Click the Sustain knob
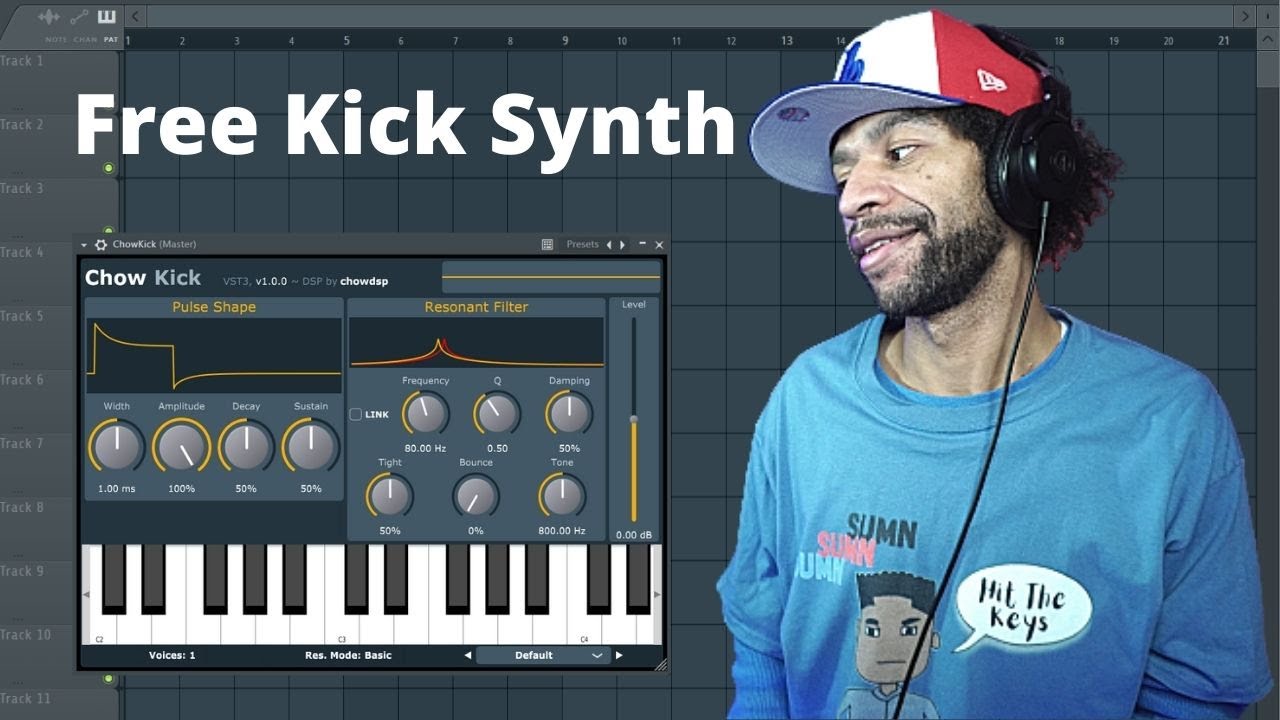Screen dimensions: 1280x720 click(311, 446)
